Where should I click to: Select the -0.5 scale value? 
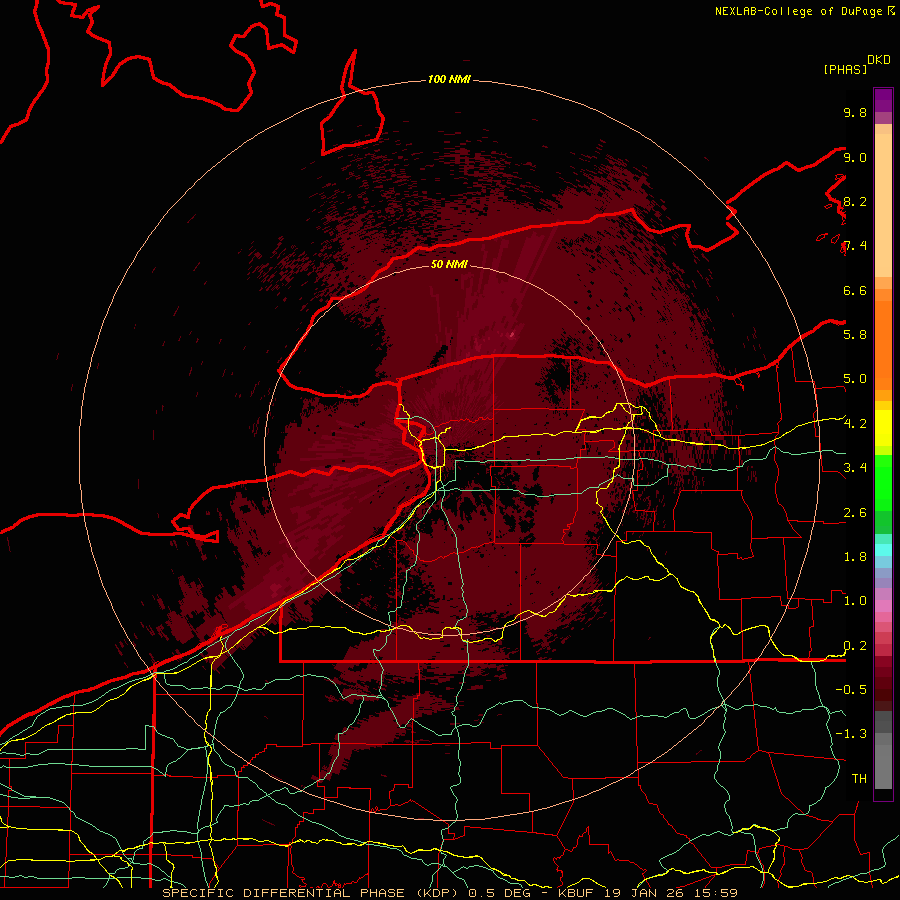pyautogui.click(x=851, y=690)
